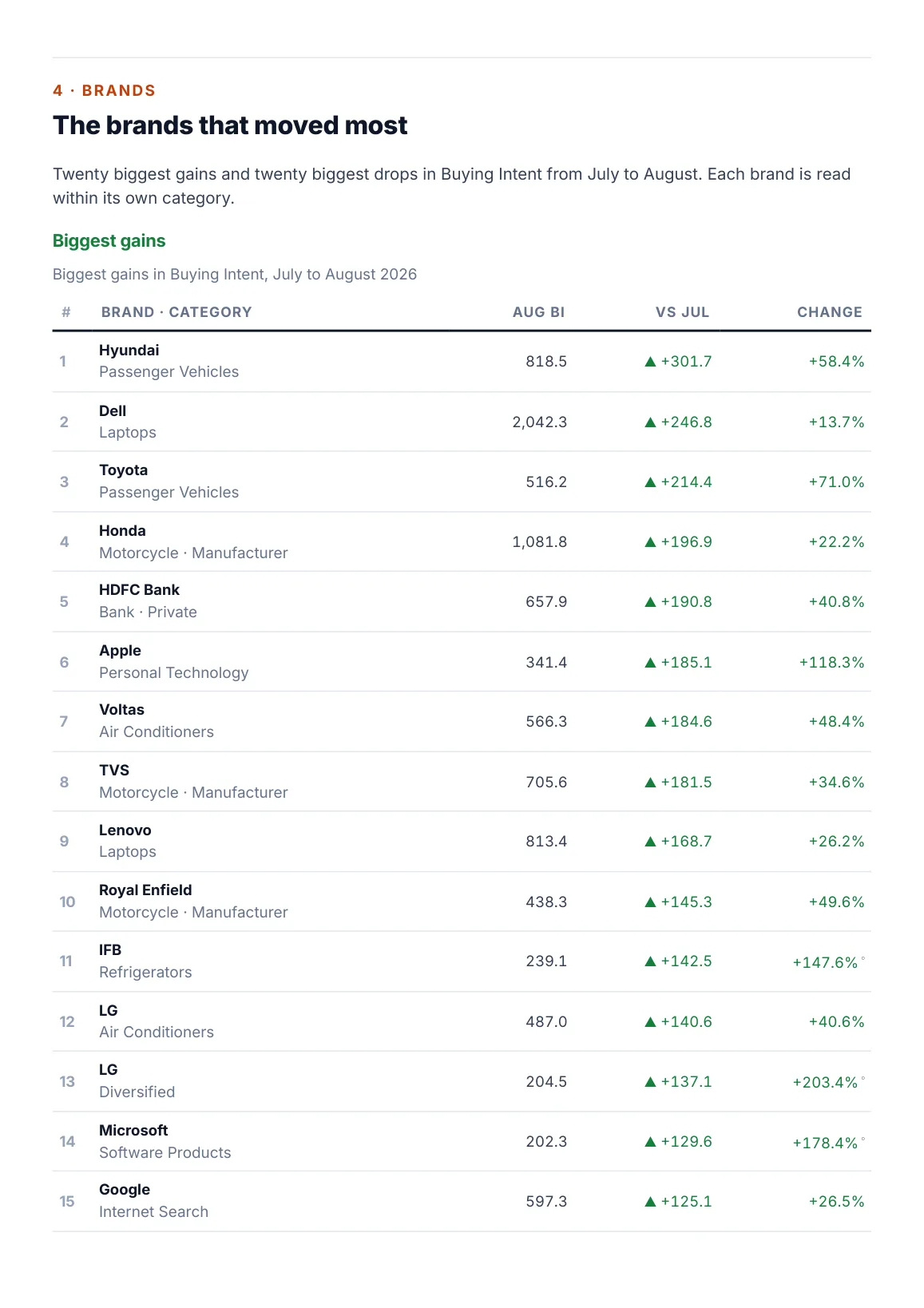Click the up arrow beside +246.8
Viewport: 924px width, 1308px height.
coord(650,422)
